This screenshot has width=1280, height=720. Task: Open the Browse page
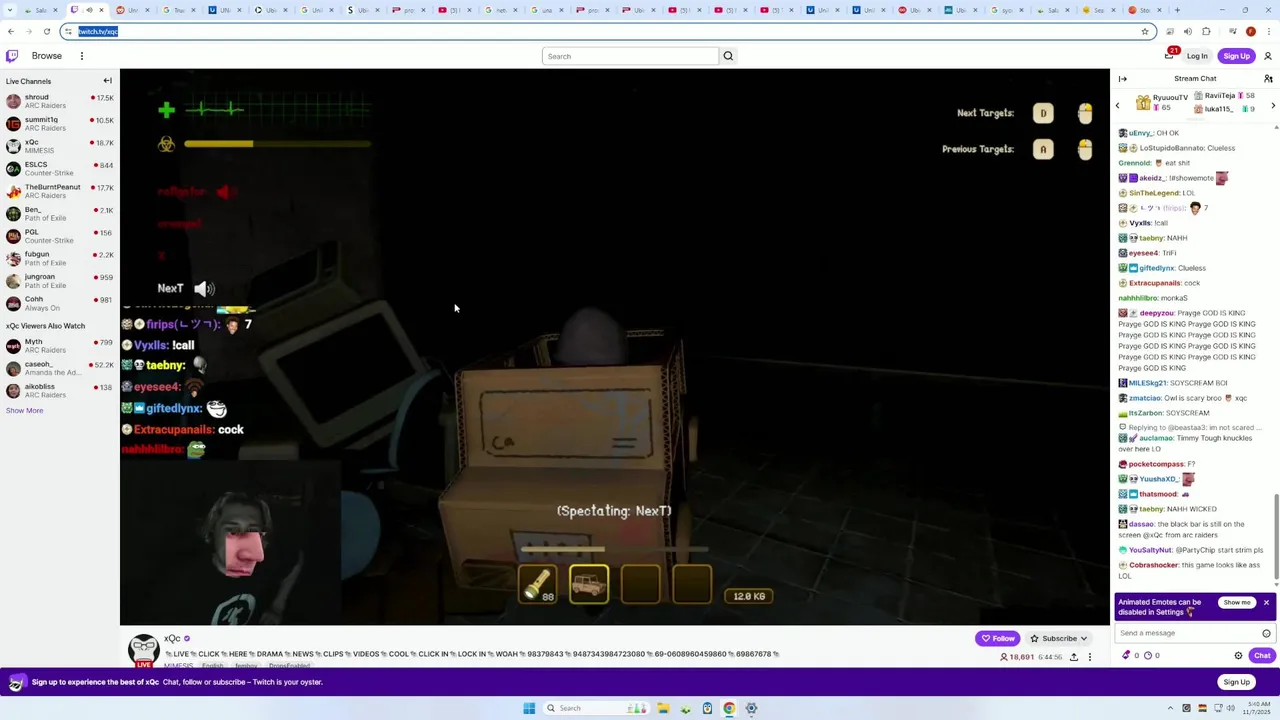pyautogui.click(x=46, y=56)
